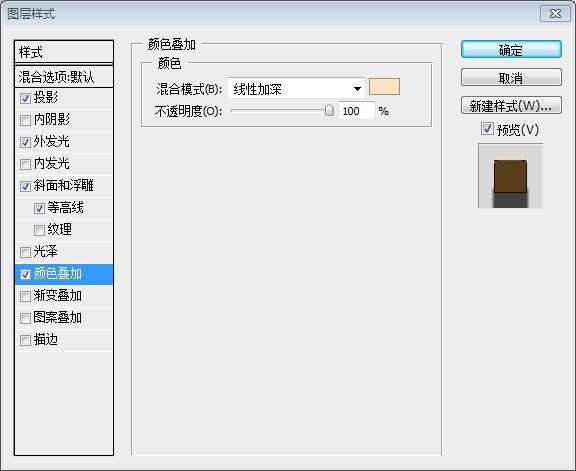576x471 pixels.
Task: Open the overlay color swatch picker
Action: (384, 87)
